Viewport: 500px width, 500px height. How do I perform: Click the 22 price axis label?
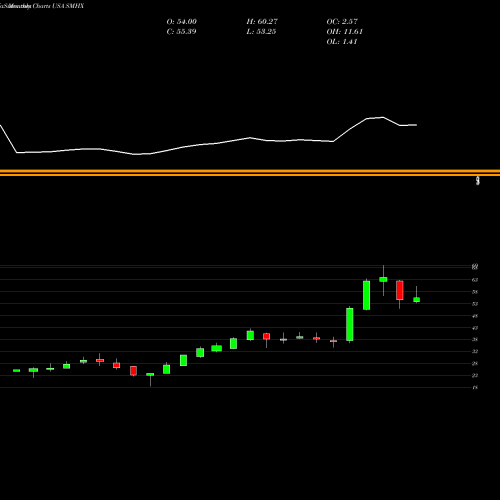click(475, 376)
